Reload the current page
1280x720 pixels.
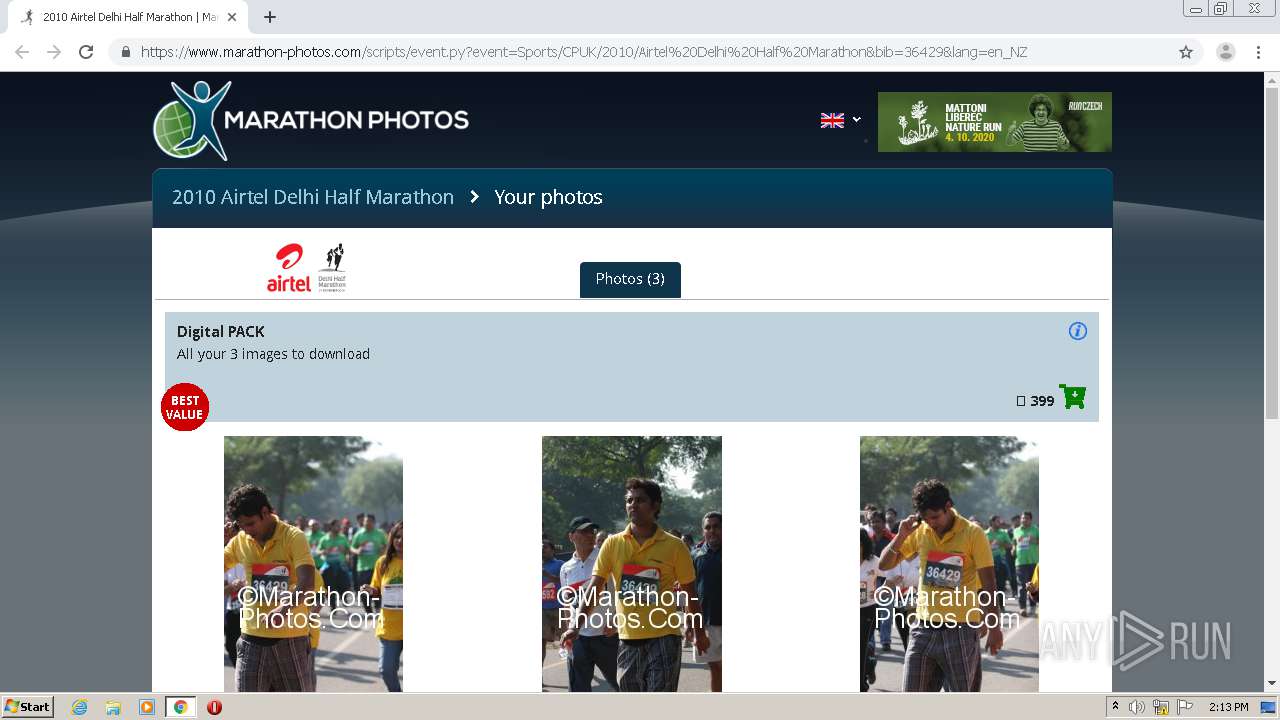click(86, 52)
